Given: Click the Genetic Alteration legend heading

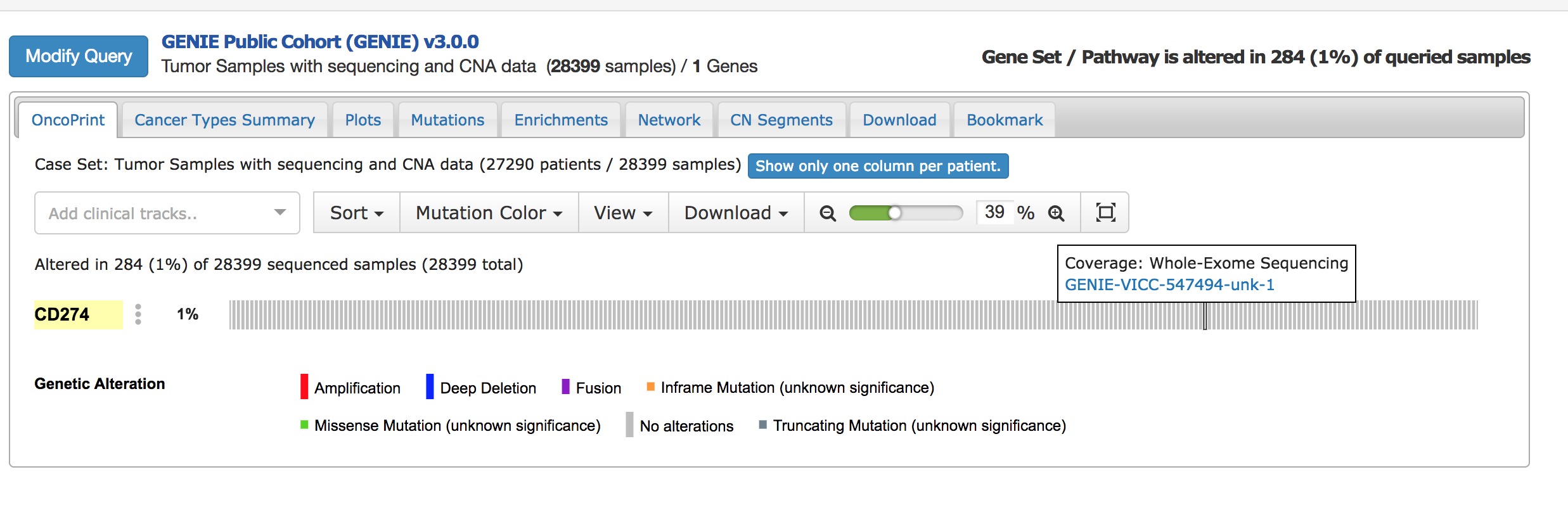Looking at the screenshot, I should point(100,384).
